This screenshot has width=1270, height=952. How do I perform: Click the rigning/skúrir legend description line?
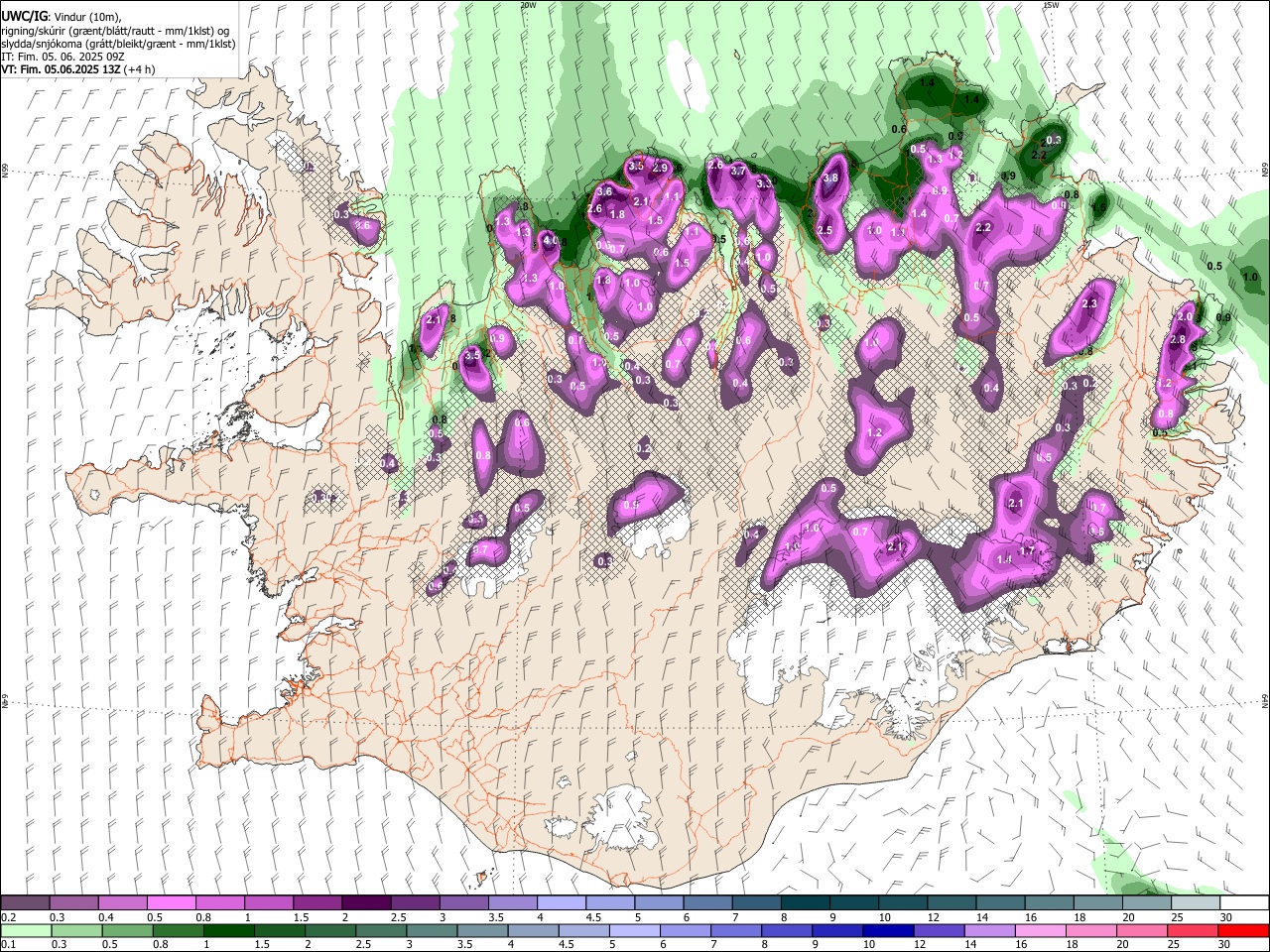(x=114, y=30)
